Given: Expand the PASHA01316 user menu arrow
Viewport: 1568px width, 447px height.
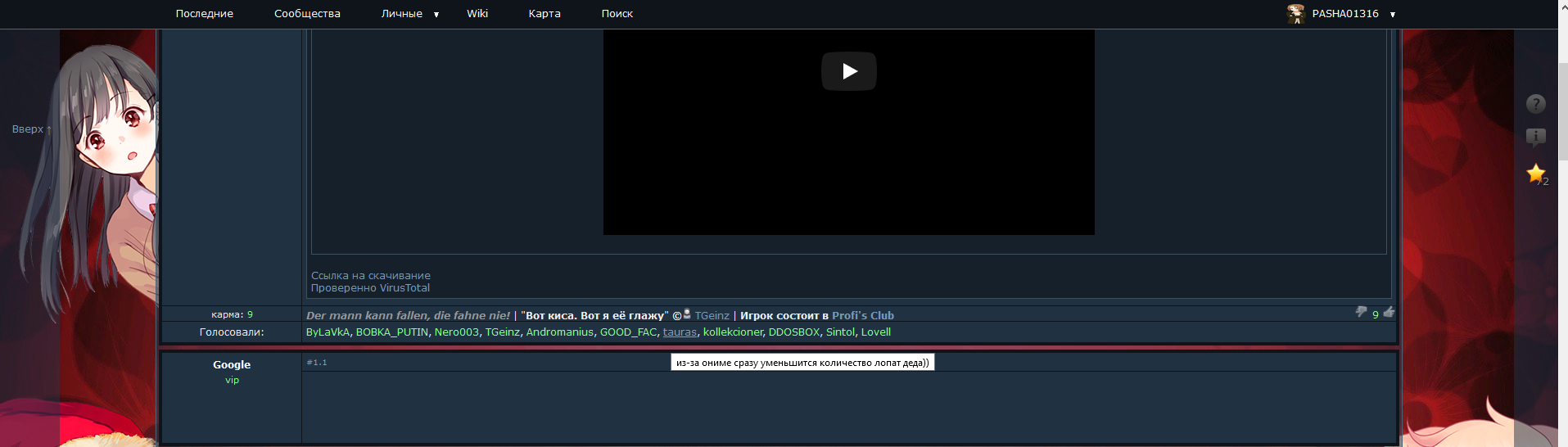Looking at the screenshot, I should [x=1392, y=15].
